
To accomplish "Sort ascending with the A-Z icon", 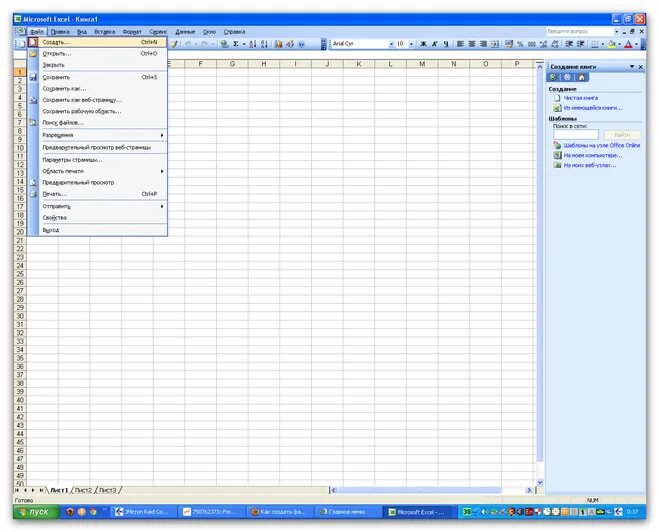I will (x=253, y=44).
